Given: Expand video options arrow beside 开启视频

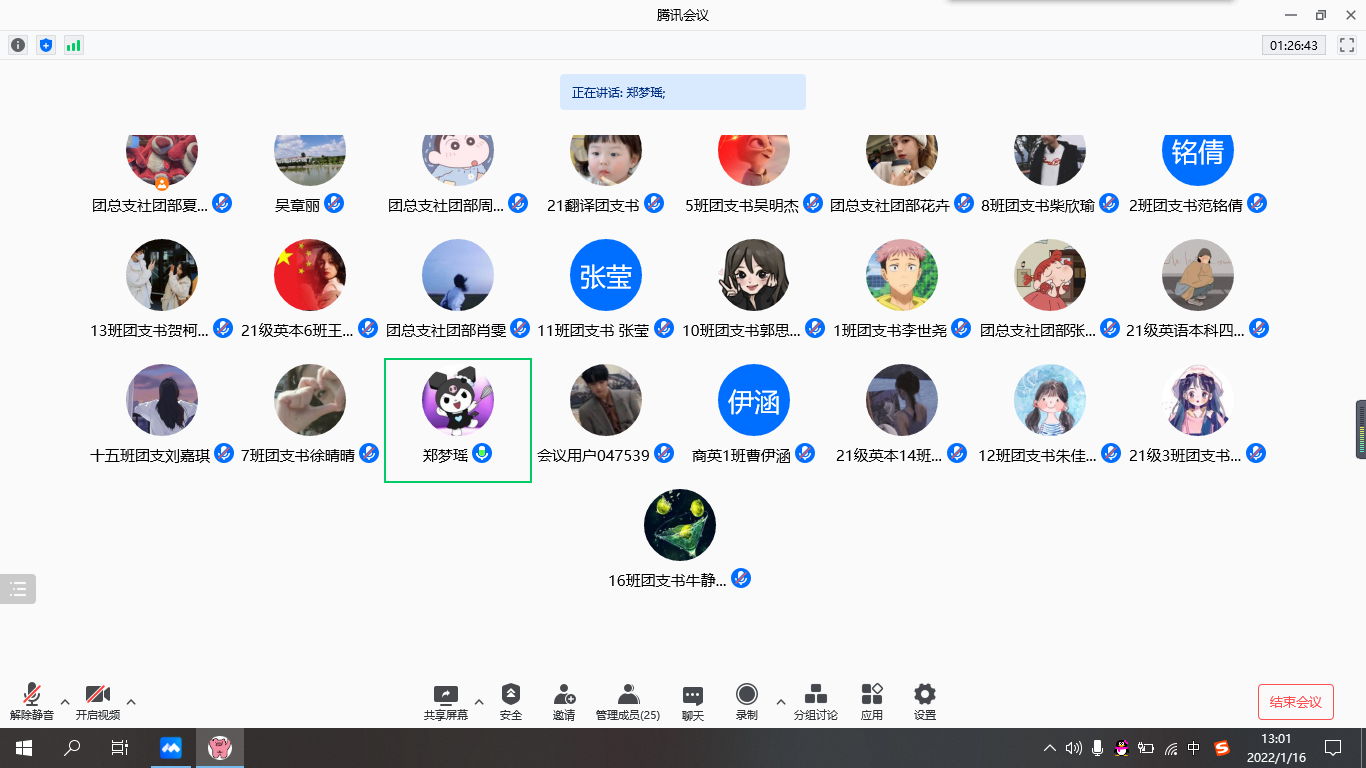Looking at the screenshot, I should point(130,701).
